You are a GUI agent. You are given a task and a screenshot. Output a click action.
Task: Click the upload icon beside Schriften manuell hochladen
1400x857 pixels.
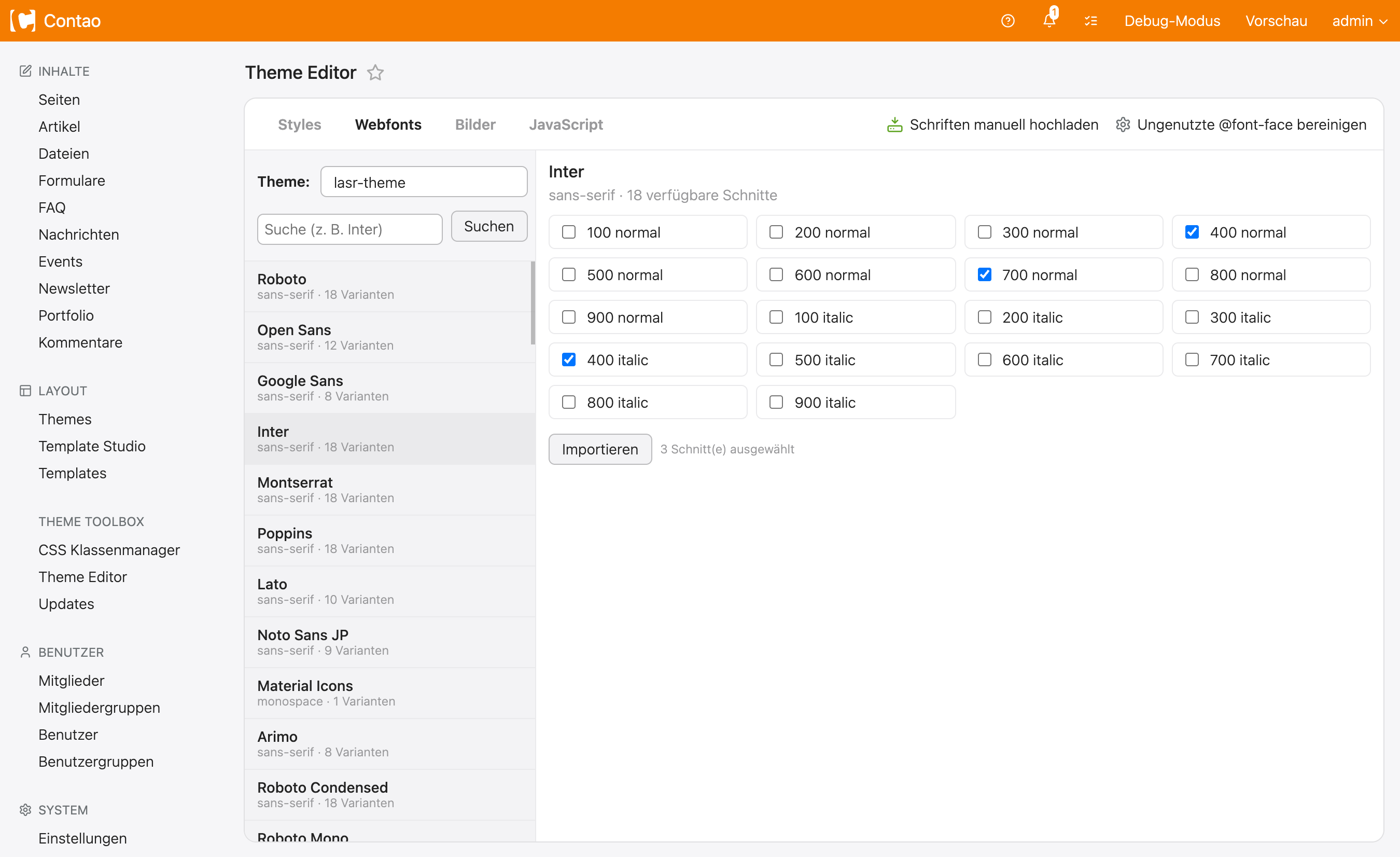[894, 125]
